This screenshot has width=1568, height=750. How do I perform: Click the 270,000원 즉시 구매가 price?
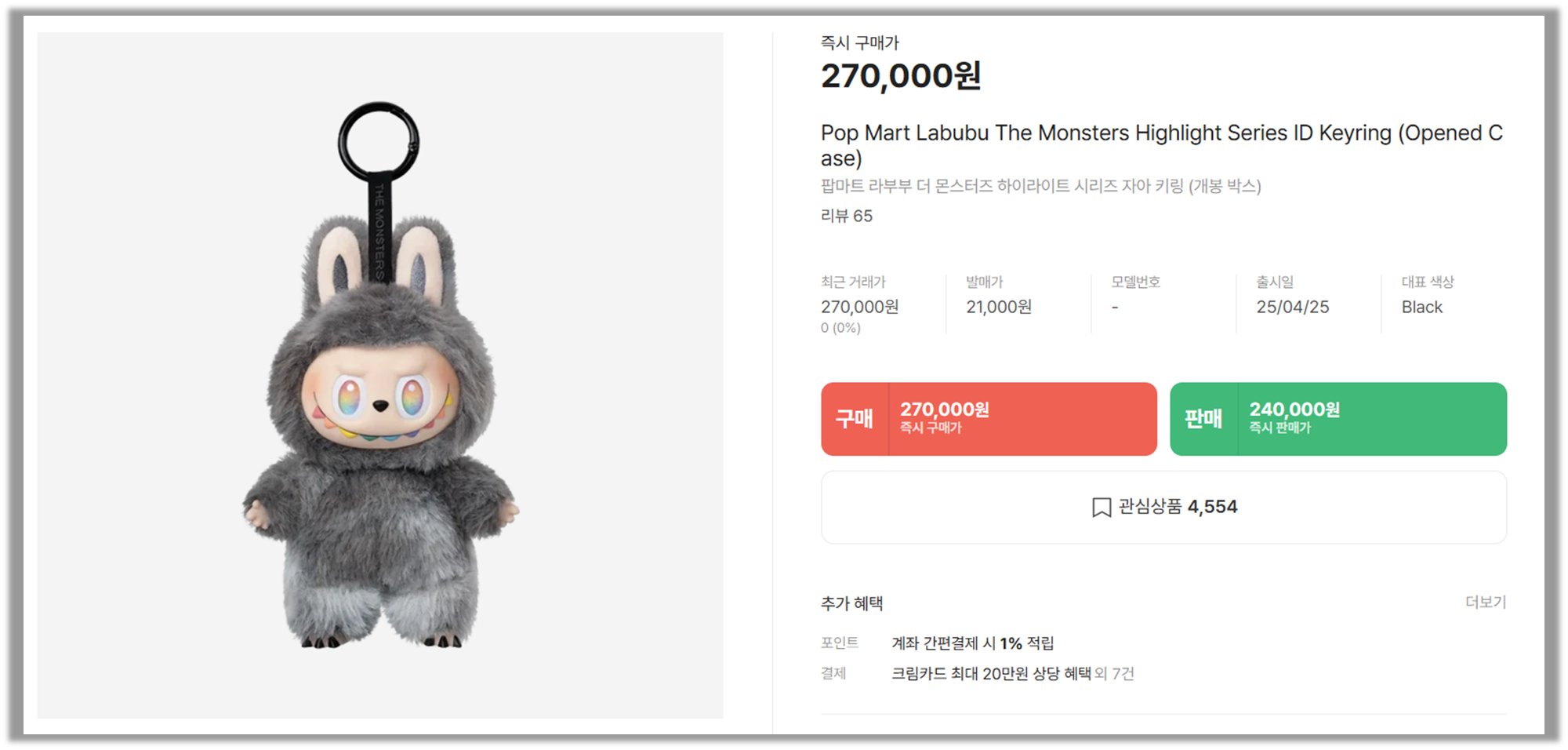click(x=902, y=76)
